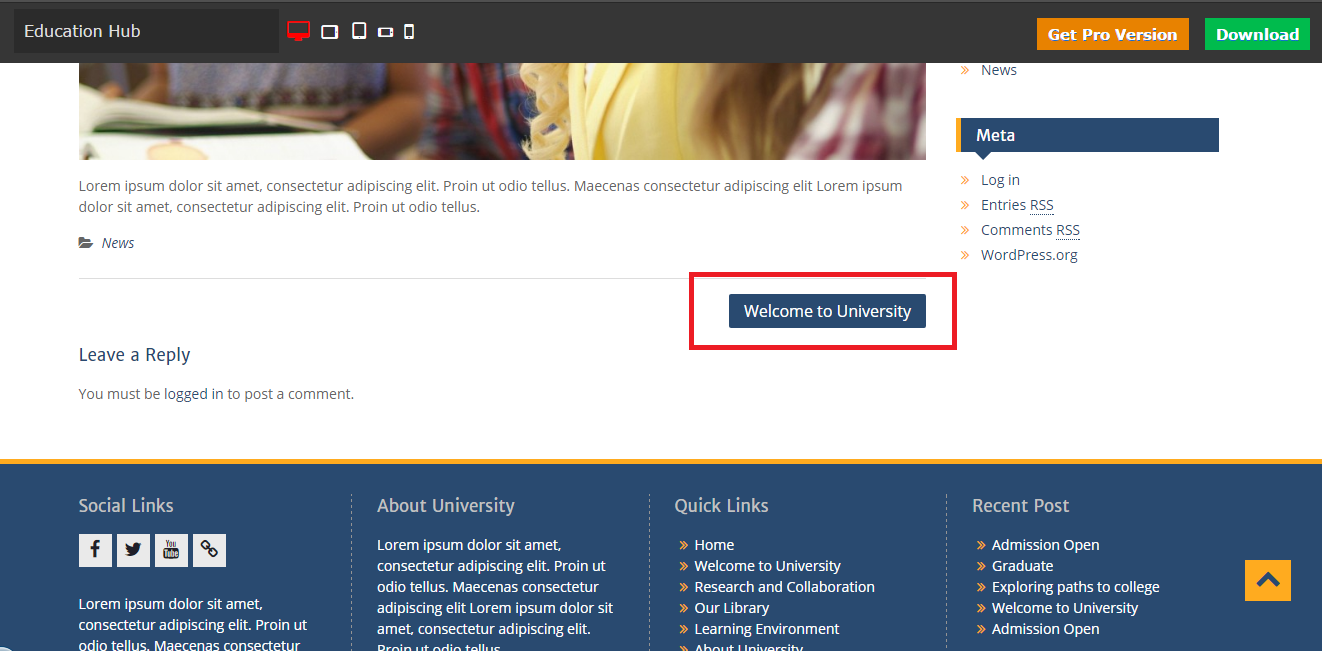Open Research and Collaboration quick link
This screenshot has height=651, width=1322.
click(x=784, y=587)
